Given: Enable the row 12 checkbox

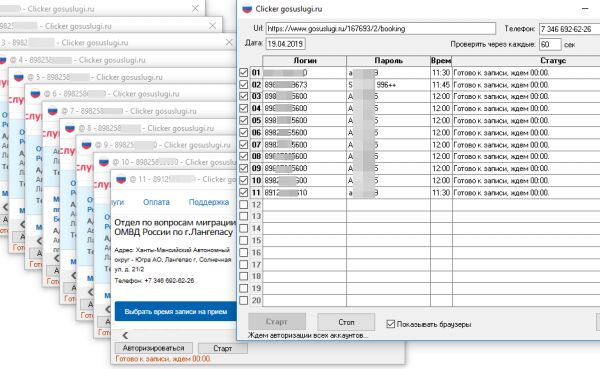Looking at the screenshot, I should click(243, 204).
